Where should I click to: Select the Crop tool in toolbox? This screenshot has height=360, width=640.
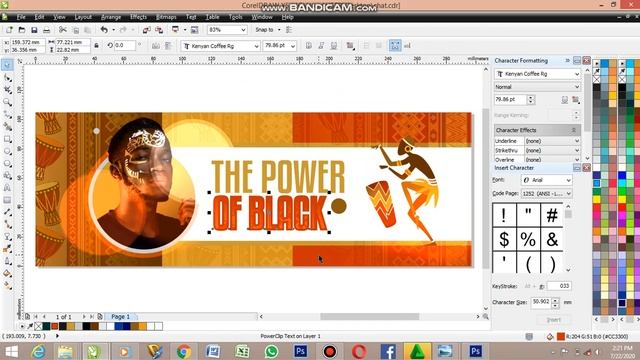point(7,90)
